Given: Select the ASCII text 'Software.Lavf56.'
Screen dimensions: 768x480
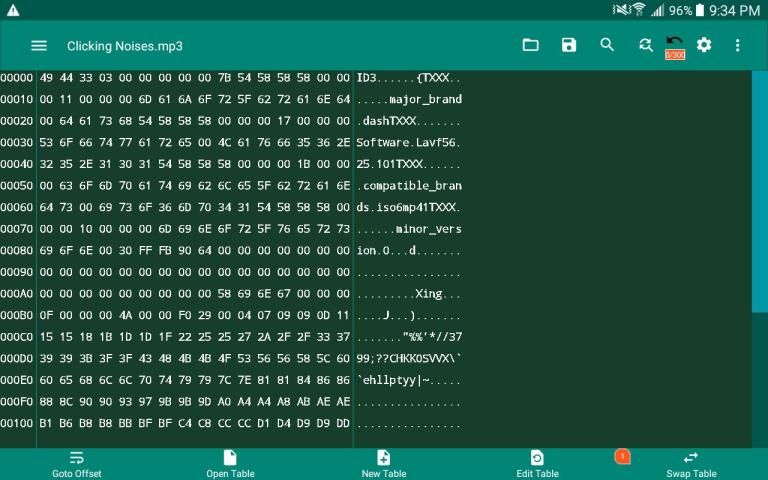Looking at the screenshot, I should point(409,143).
